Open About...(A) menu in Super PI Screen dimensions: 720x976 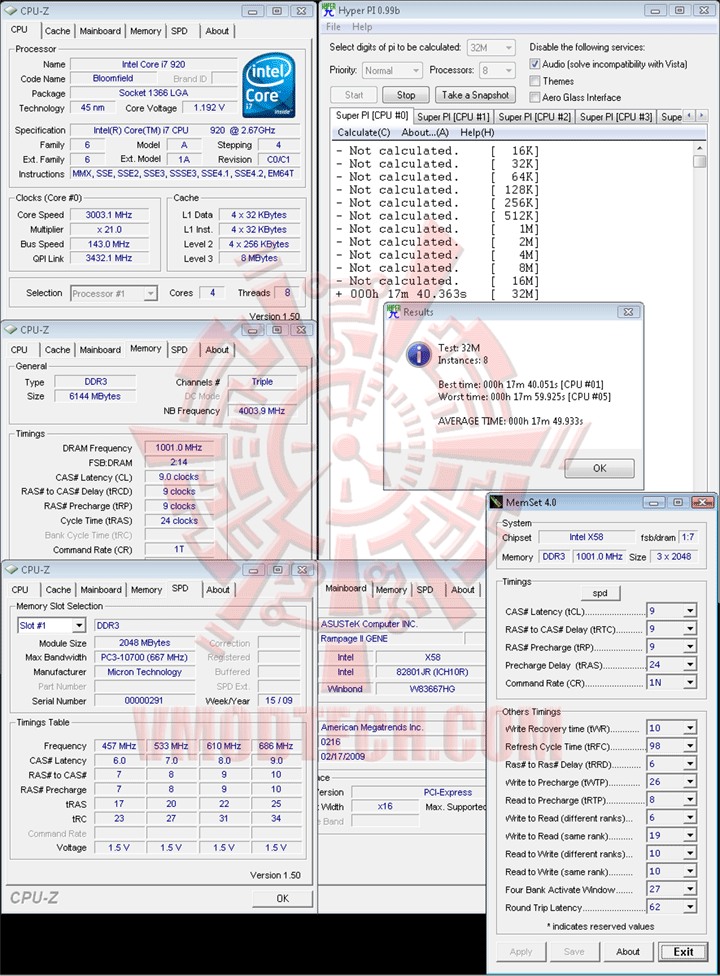click(425, 133)
